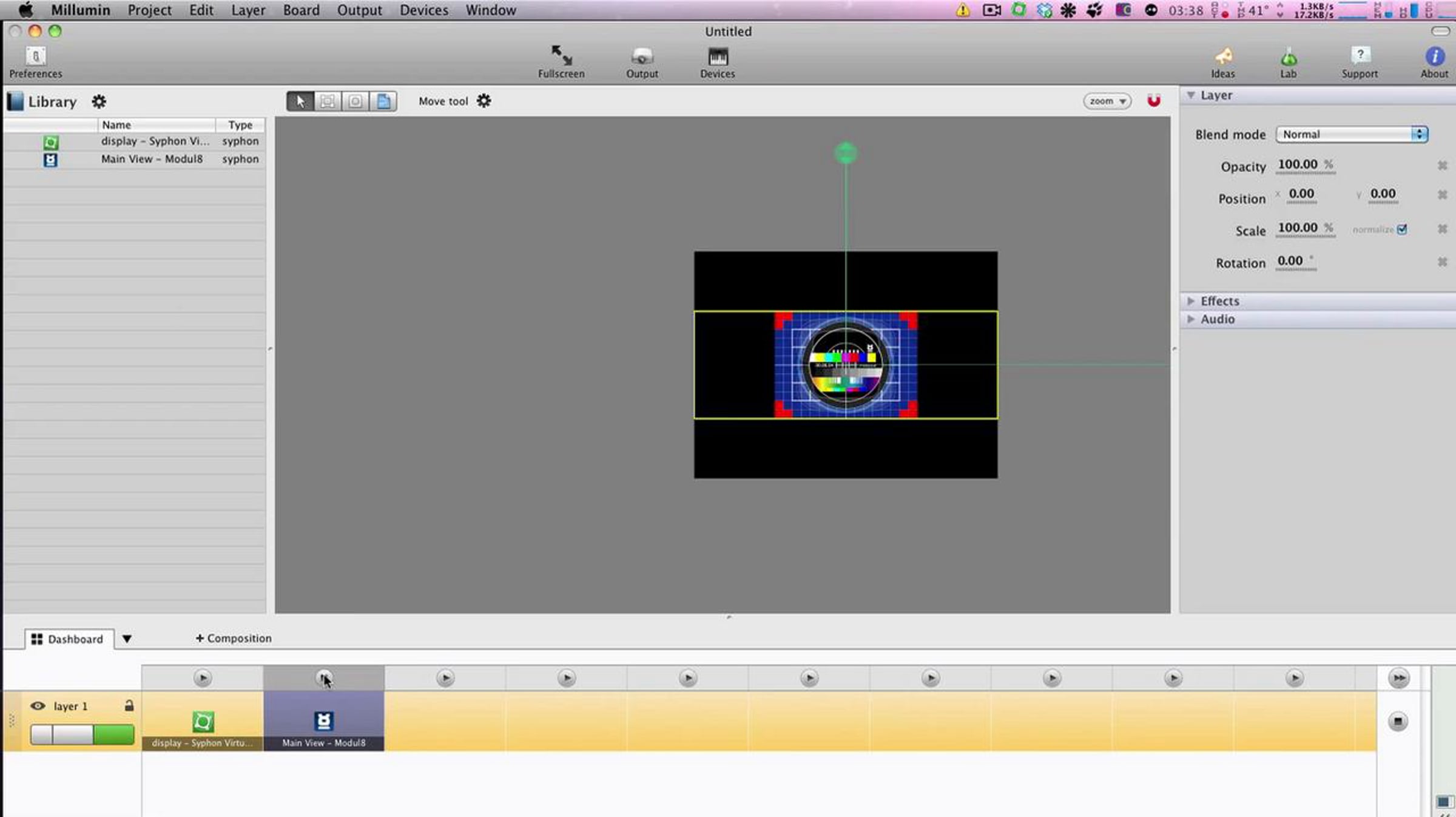
Task: Open the Blend mode dropdown
Action: 1352,134
